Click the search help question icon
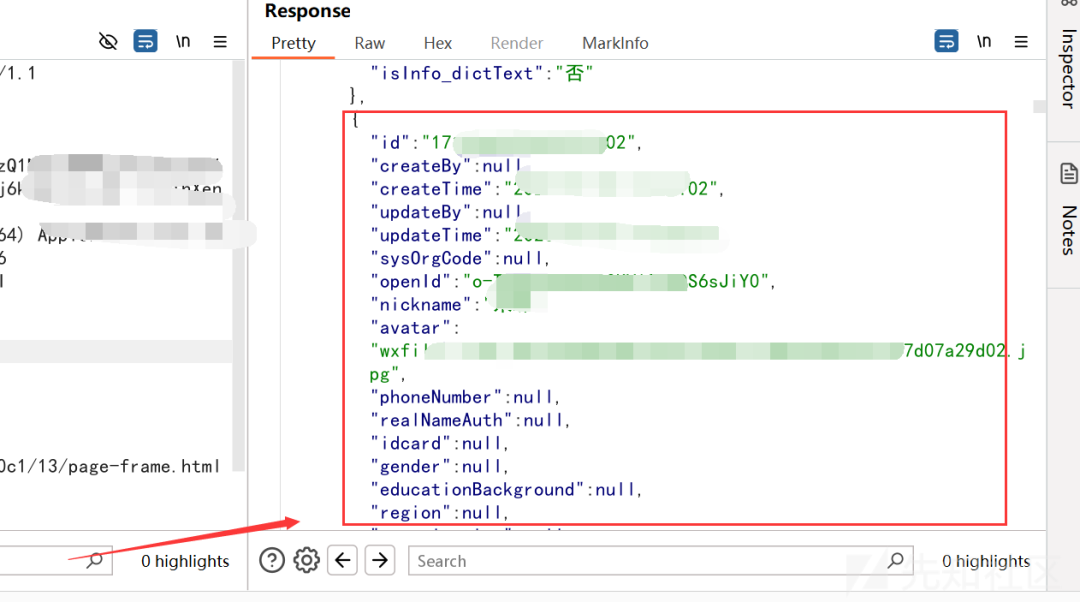Screen dimensions: 1080x602 pos(272,560)
